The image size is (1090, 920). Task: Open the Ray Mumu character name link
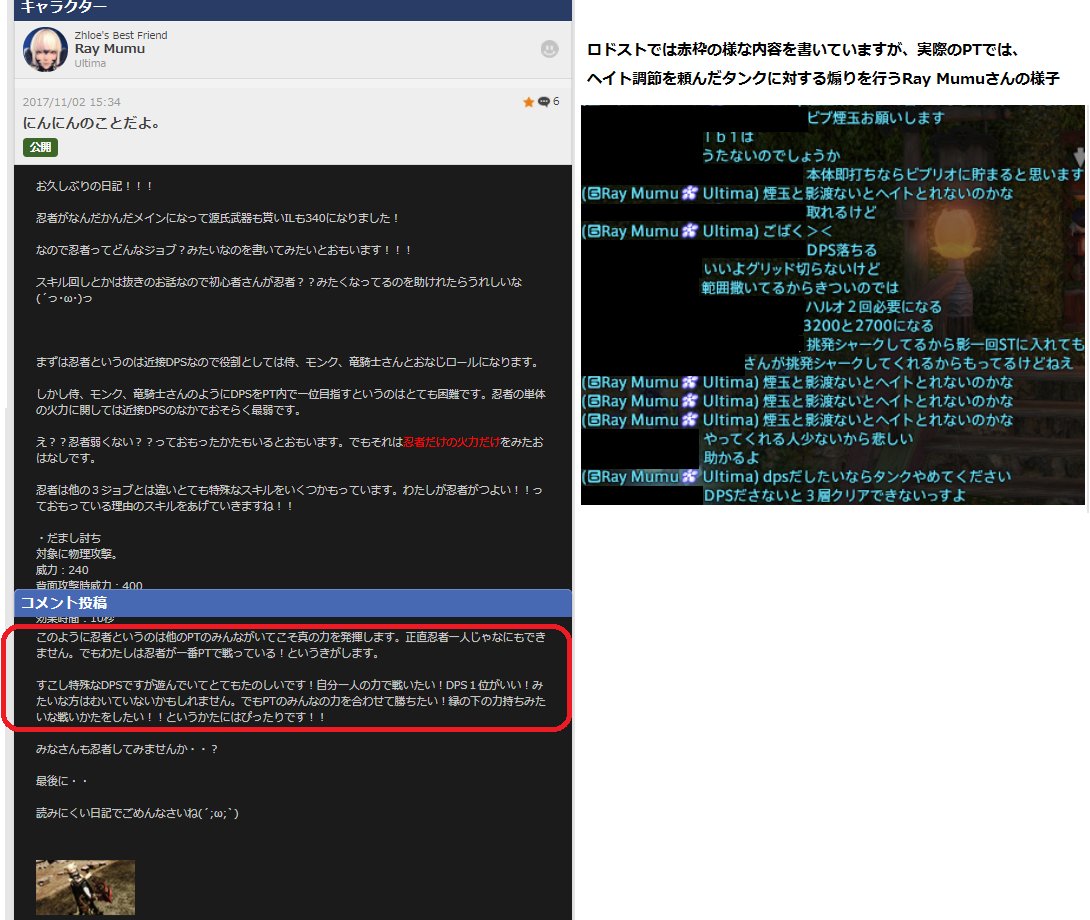pyautogui.click(x=110, y=49)
